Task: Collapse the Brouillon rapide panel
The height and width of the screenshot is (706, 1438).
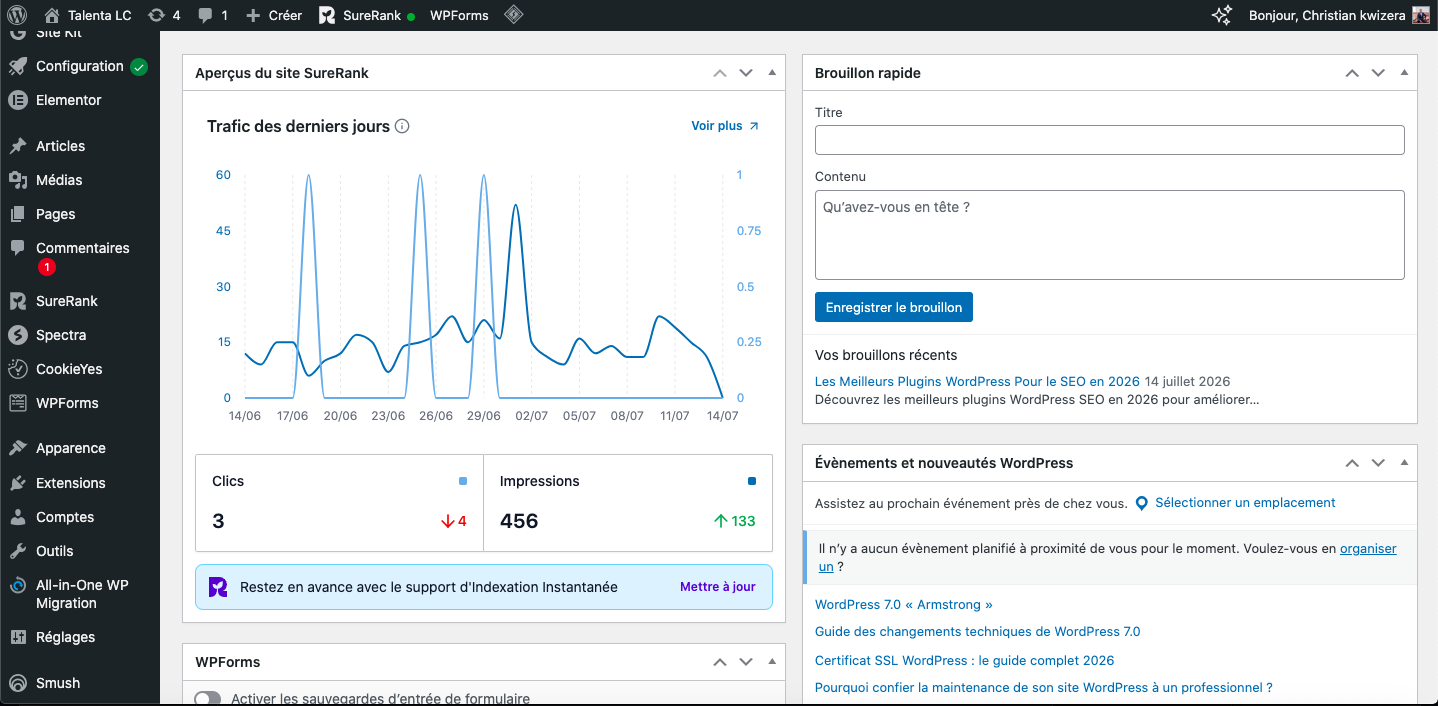Action: tap(1403, 73)
